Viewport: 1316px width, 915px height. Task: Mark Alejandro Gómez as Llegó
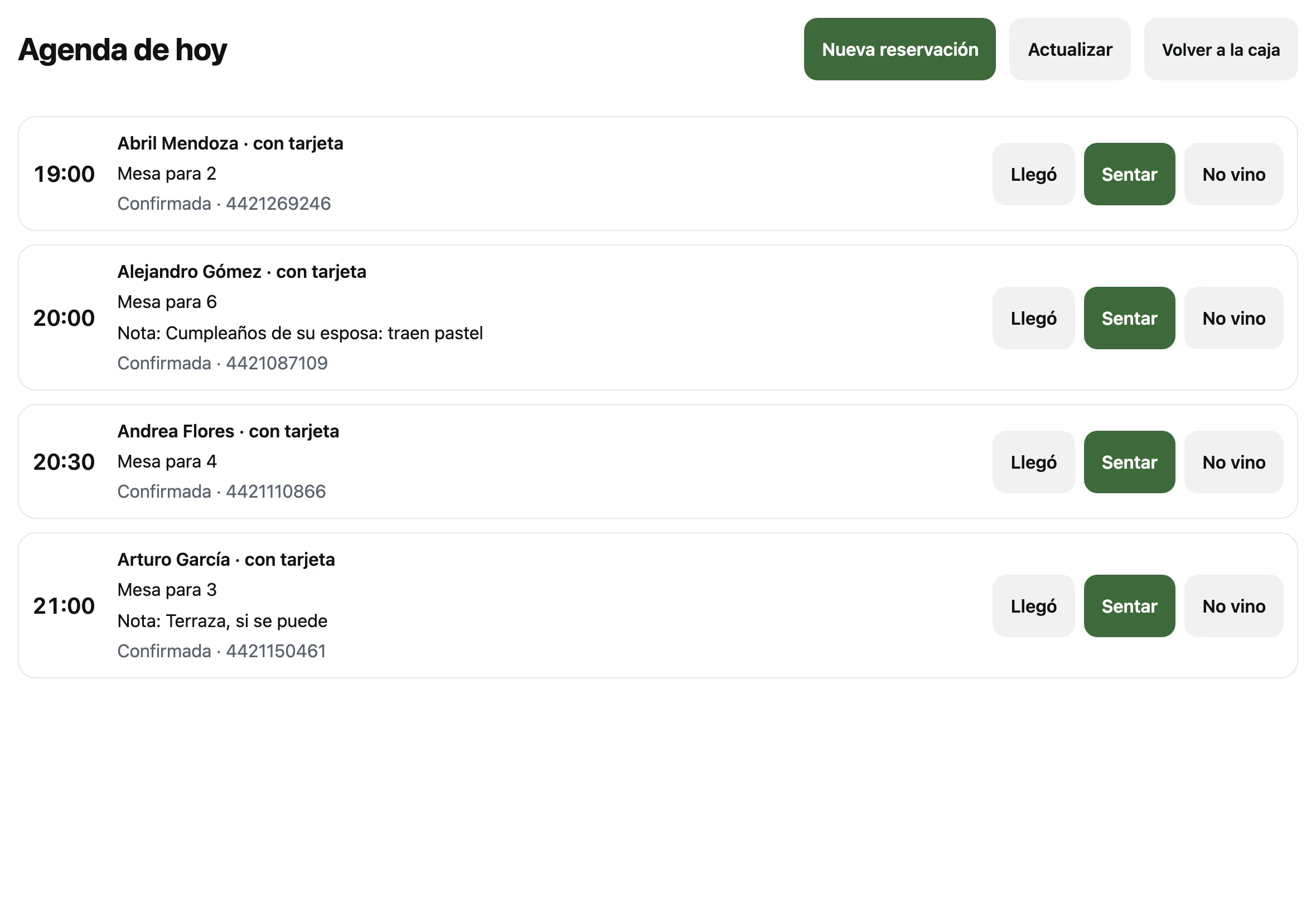point(1033,317)
